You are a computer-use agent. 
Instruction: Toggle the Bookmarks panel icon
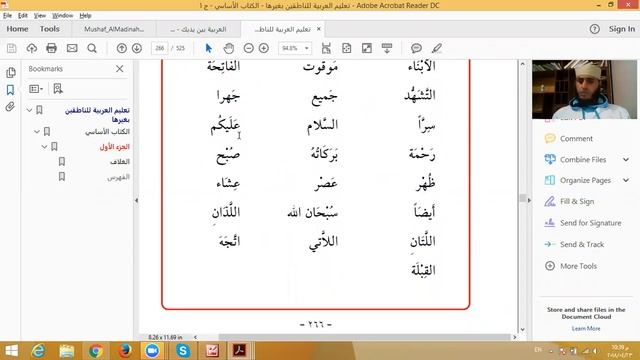point(10,90)
